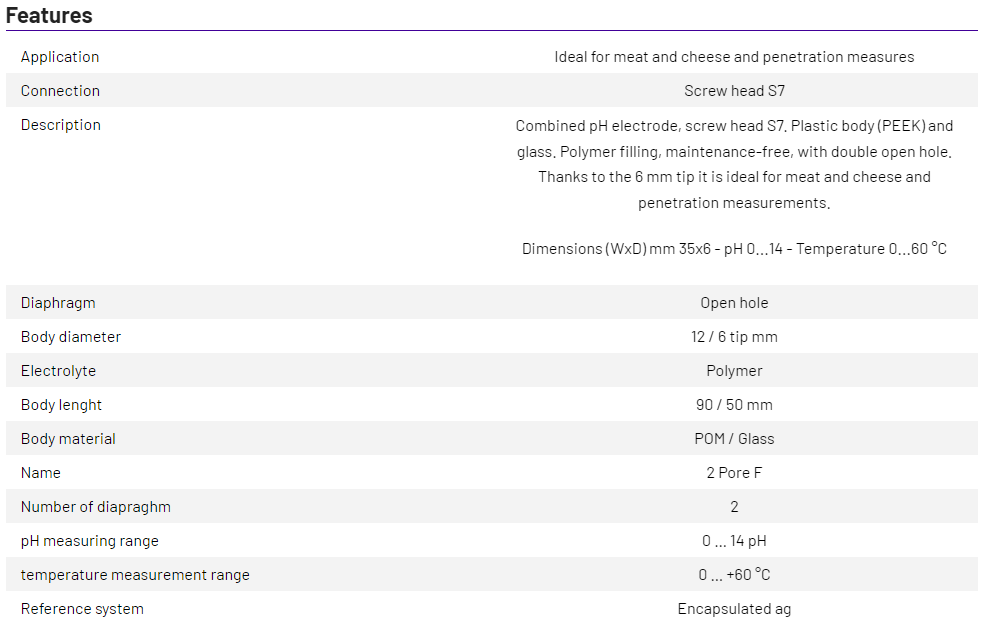Screen dimensions: 983x630
Task: Click the Connection row label
Action: (60, 91)
